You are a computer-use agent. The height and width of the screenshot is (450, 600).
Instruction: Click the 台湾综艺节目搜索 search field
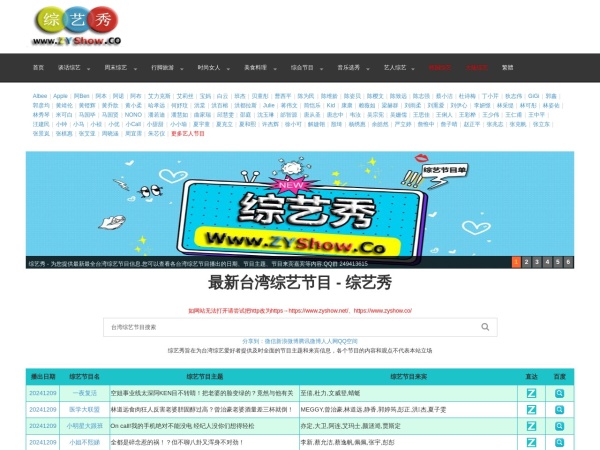[x=290, y=327]
